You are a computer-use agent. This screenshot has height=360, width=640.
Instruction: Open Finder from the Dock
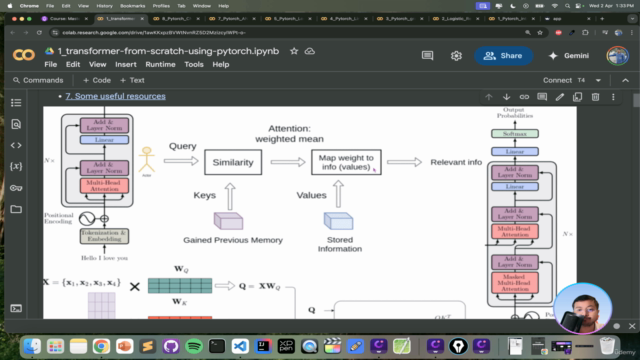tap(32, 346)
